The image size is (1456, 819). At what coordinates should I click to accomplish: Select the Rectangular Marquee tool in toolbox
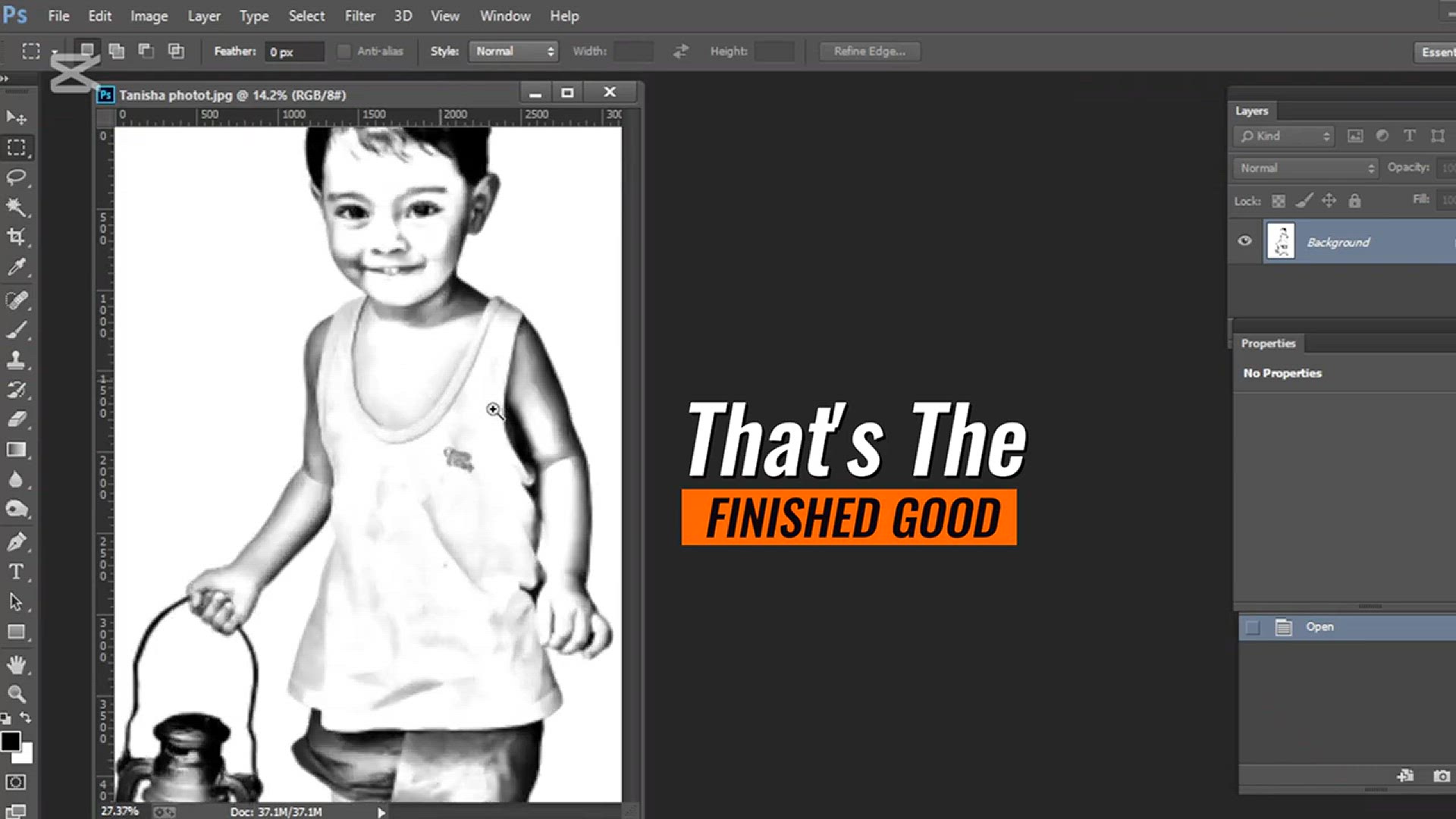pos(16,147)
